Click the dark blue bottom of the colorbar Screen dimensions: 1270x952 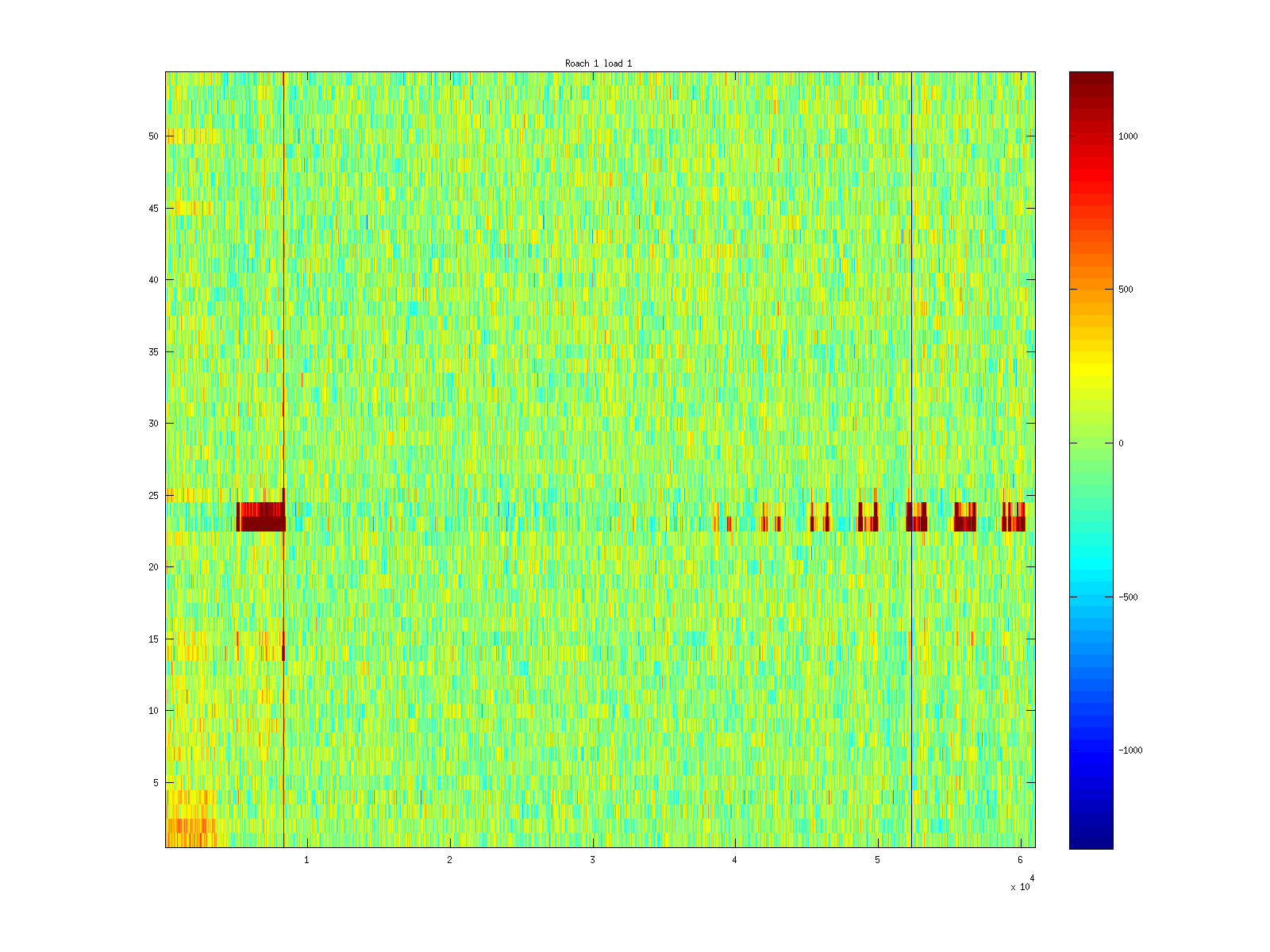click(x=1091, y=842)
